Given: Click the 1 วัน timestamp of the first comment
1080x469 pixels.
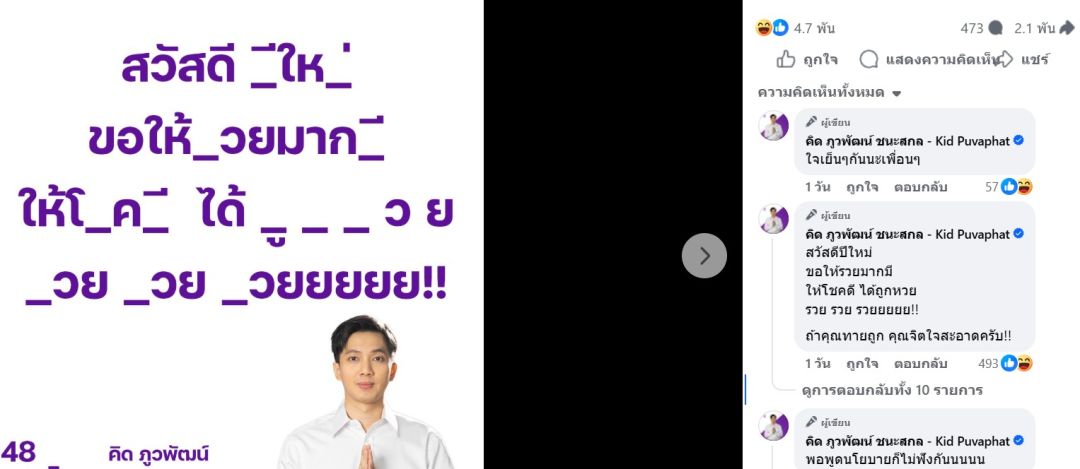Looking at the screenshot, I should tap(818, 187).
